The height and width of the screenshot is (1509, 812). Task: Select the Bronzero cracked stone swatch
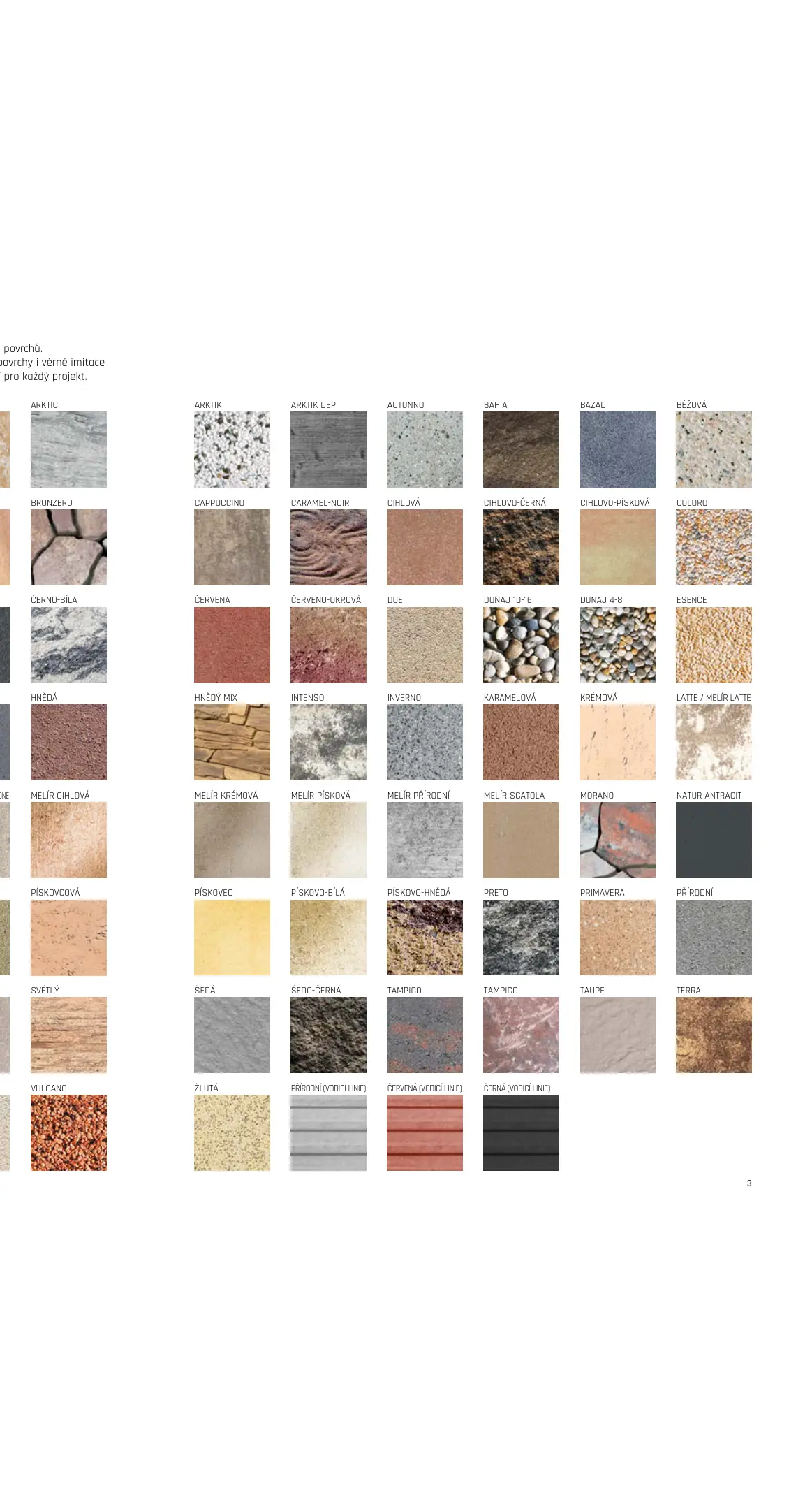point(68,547)
